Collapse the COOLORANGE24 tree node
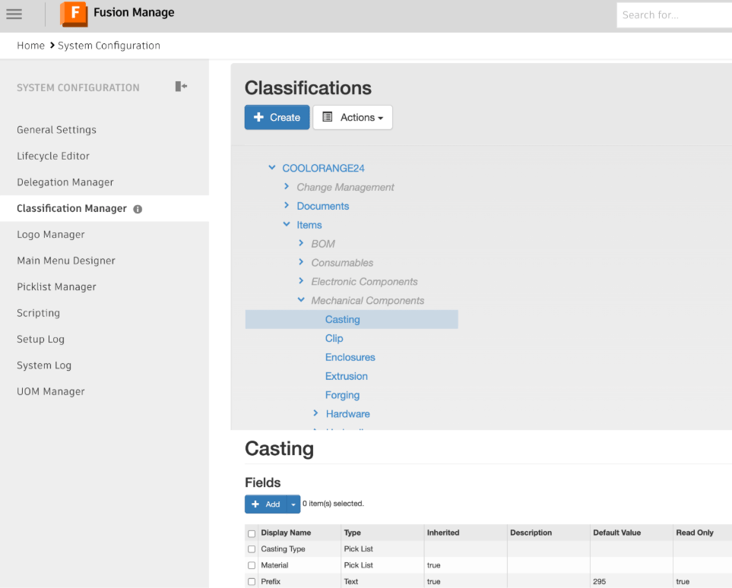732x588 pixels. click(272, 168)
